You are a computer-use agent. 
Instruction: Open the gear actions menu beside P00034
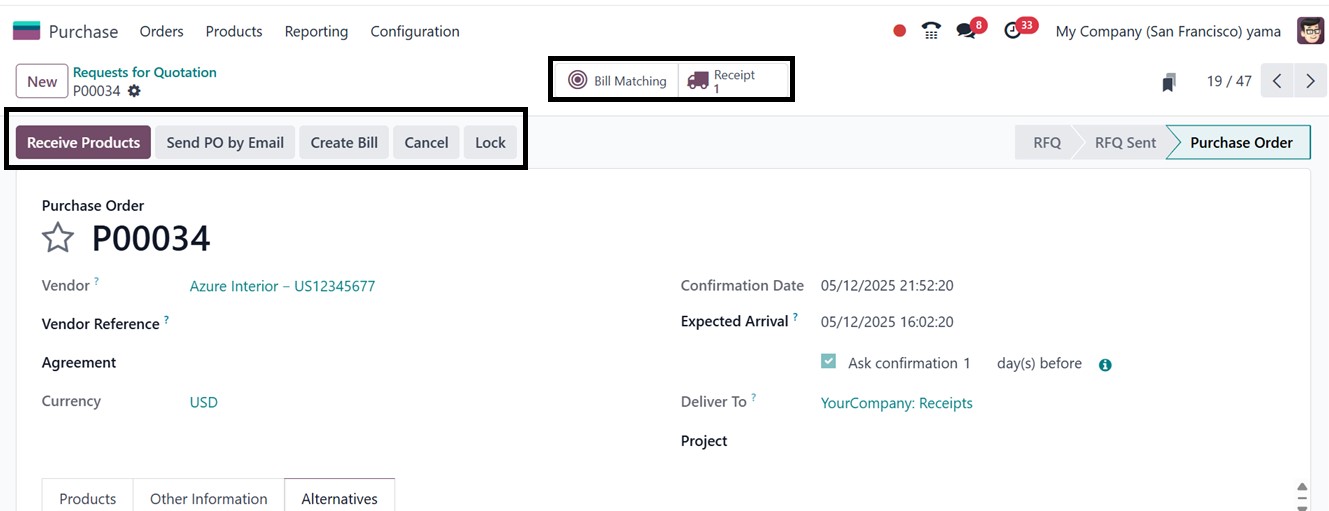click(x=134, y=91)
